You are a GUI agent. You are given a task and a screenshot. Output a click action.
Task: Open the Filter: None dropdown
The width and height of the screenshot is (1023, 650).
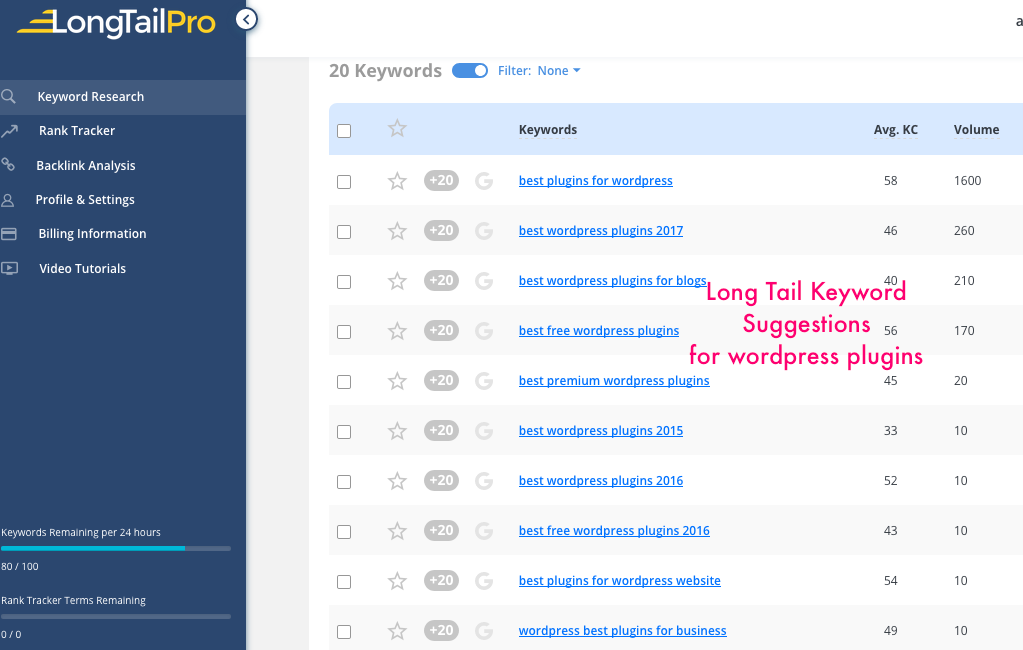click(x=539, y=70)
